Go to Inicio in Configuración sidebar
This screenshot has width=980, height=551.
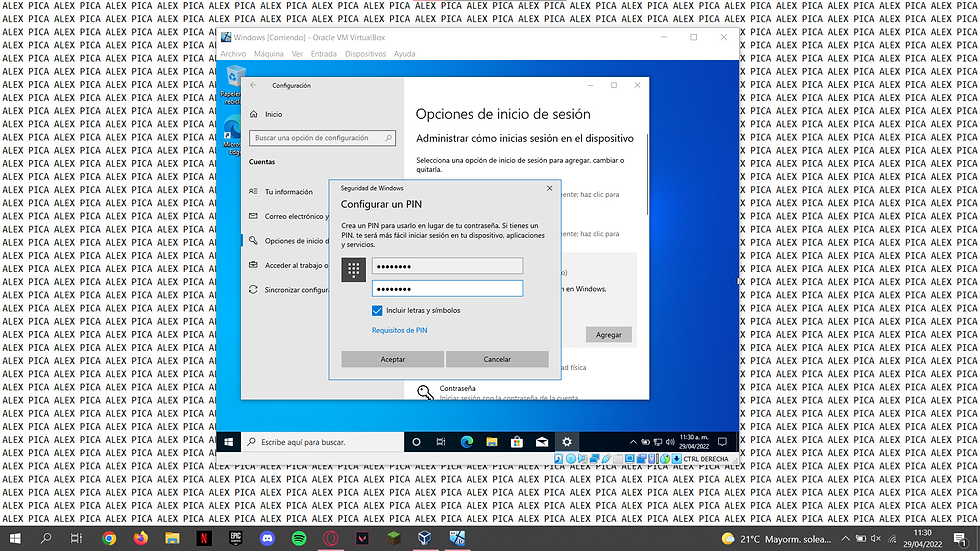pos(266,114)
